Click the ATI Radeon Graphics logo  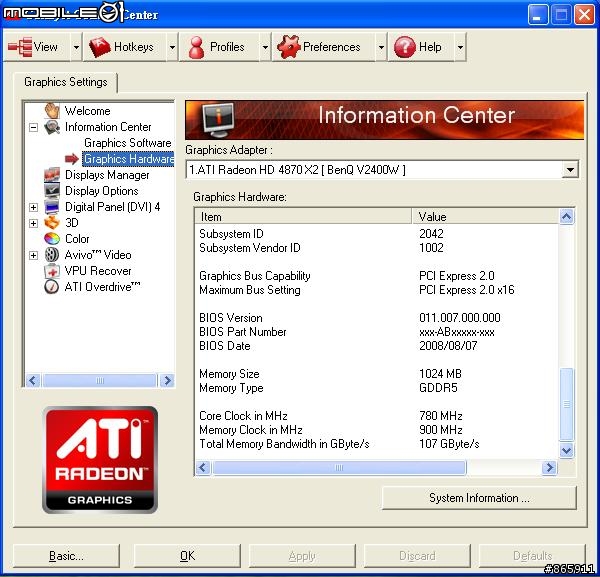click(x=100, y=460)
